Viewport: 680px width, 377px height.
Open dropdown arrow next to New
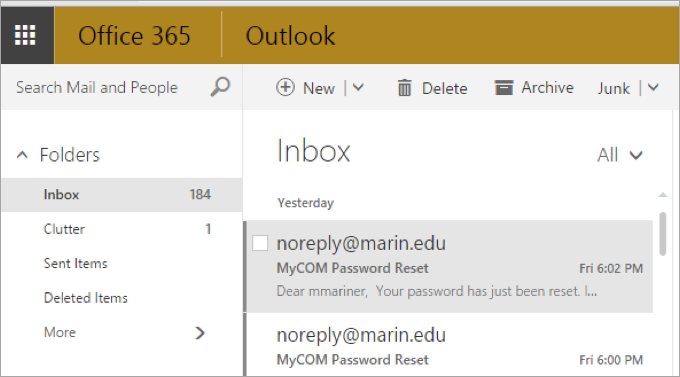[358, 88]
